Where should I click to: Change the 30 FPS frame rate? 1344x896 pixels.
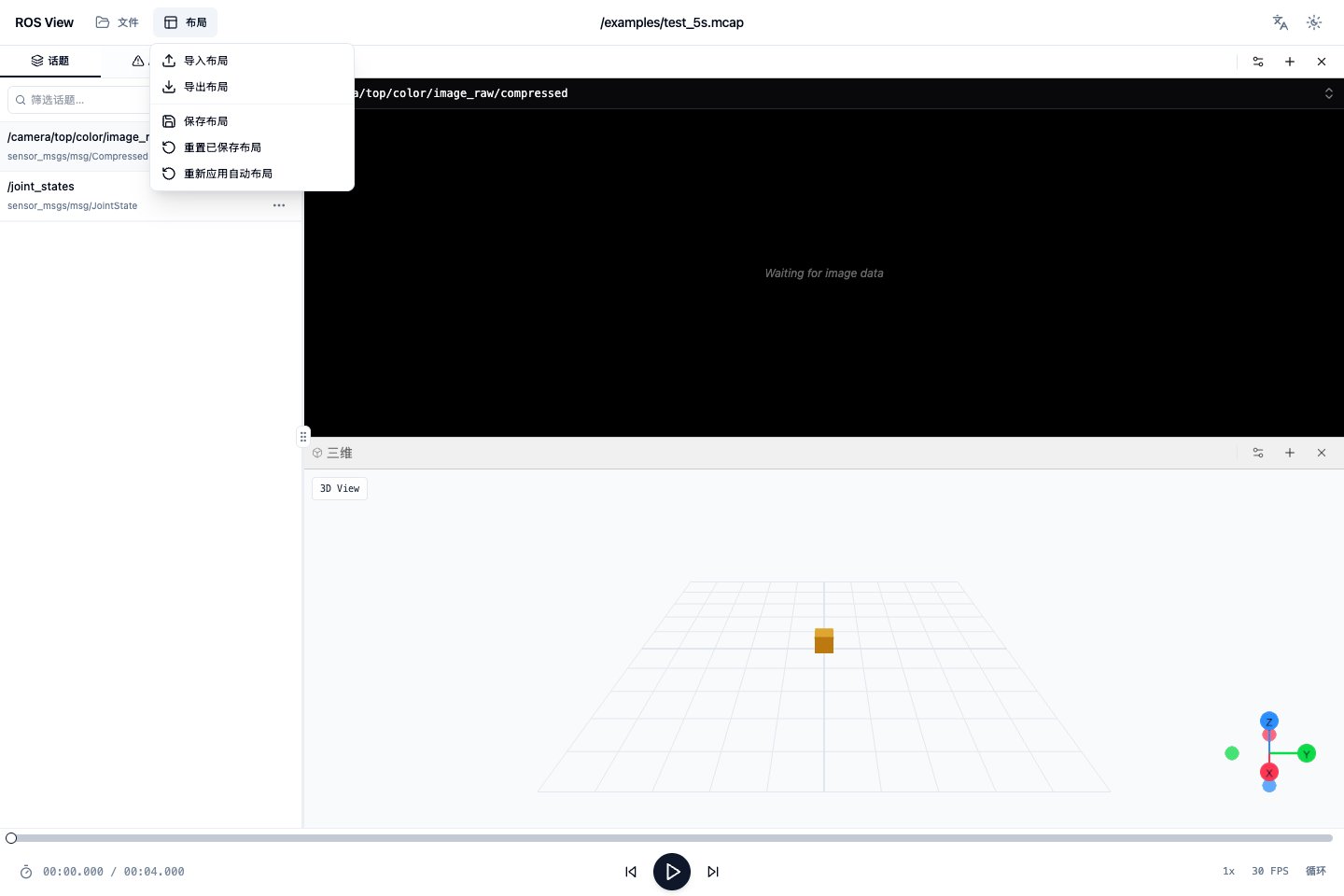click(x=1270, y=872)
